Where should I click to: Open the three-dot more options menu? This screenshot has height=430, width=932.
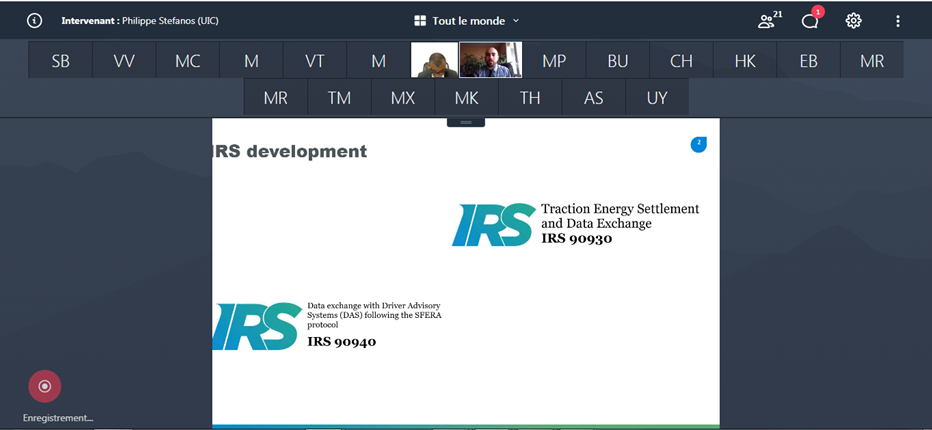898,21
